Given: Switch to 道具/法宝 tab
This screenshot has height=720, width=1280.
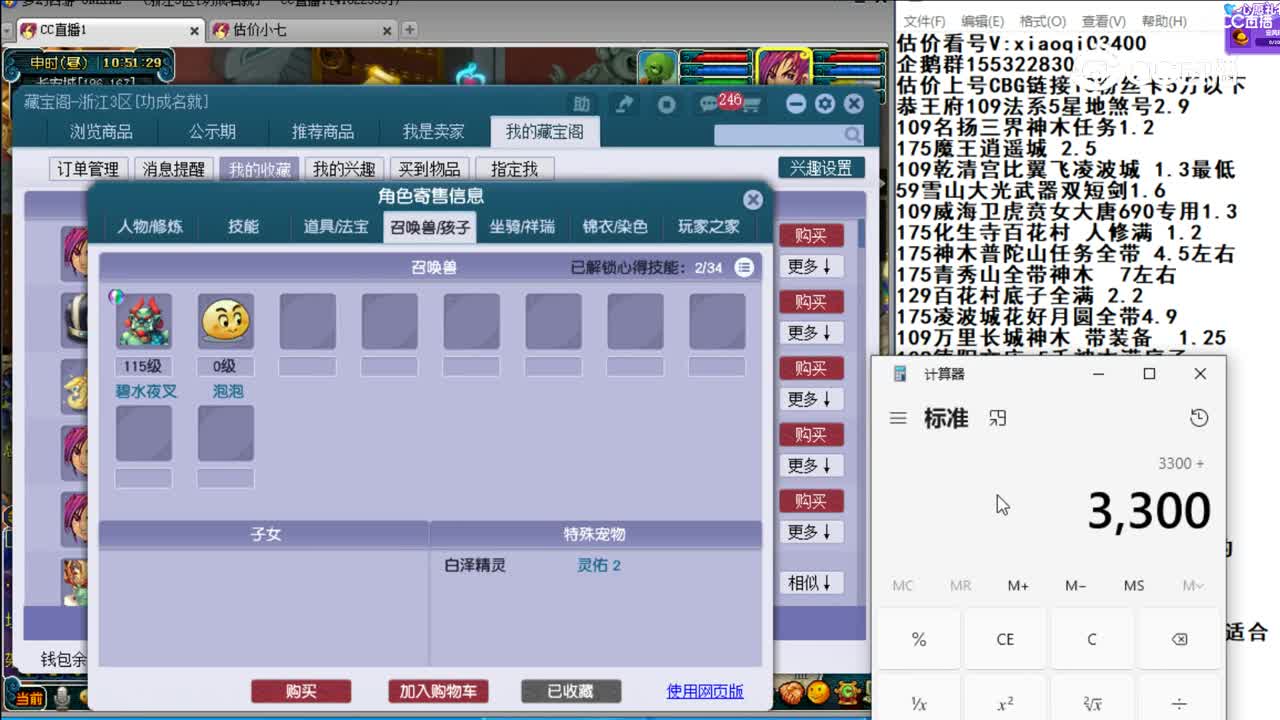Looking at the screenshot, I should [x=336, y=227].
